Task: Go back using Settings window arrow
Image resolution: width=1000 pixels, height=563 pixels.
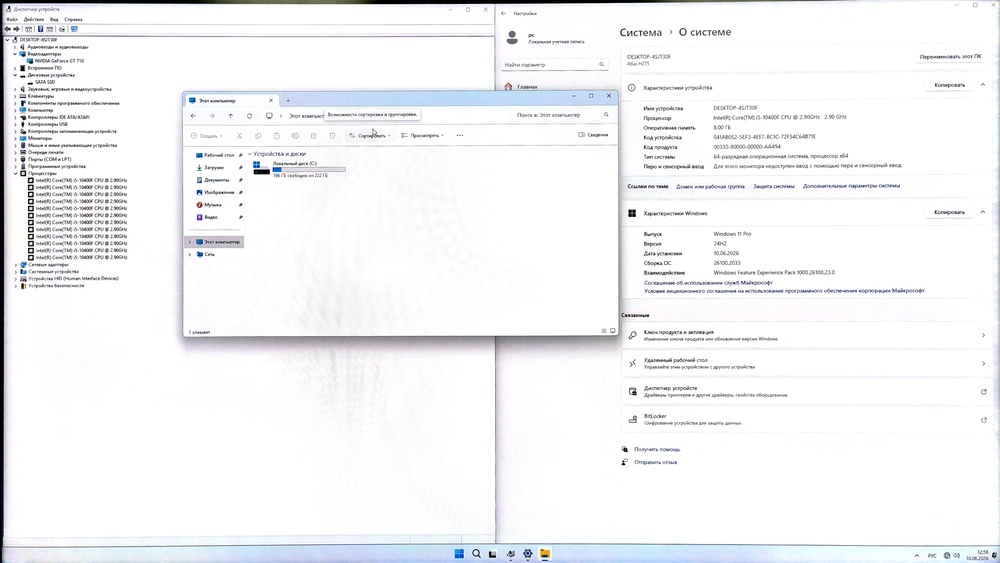Action: point(503,13)
